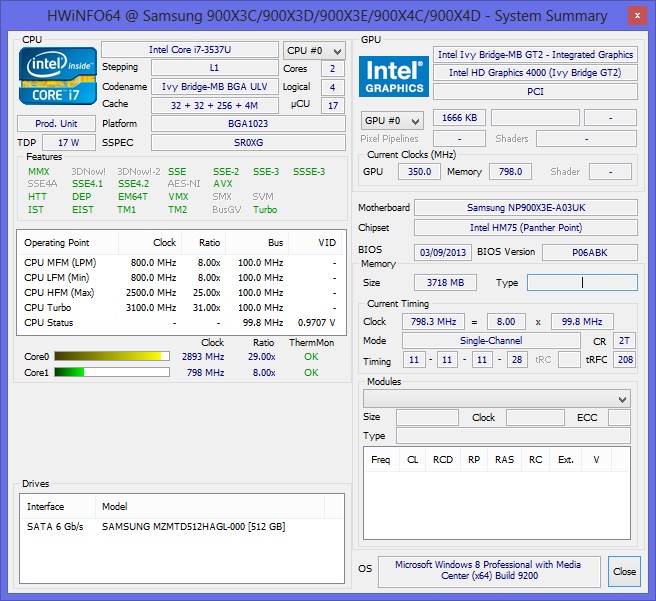Click the RAS column header in Modules table

(x=504, y=460)
